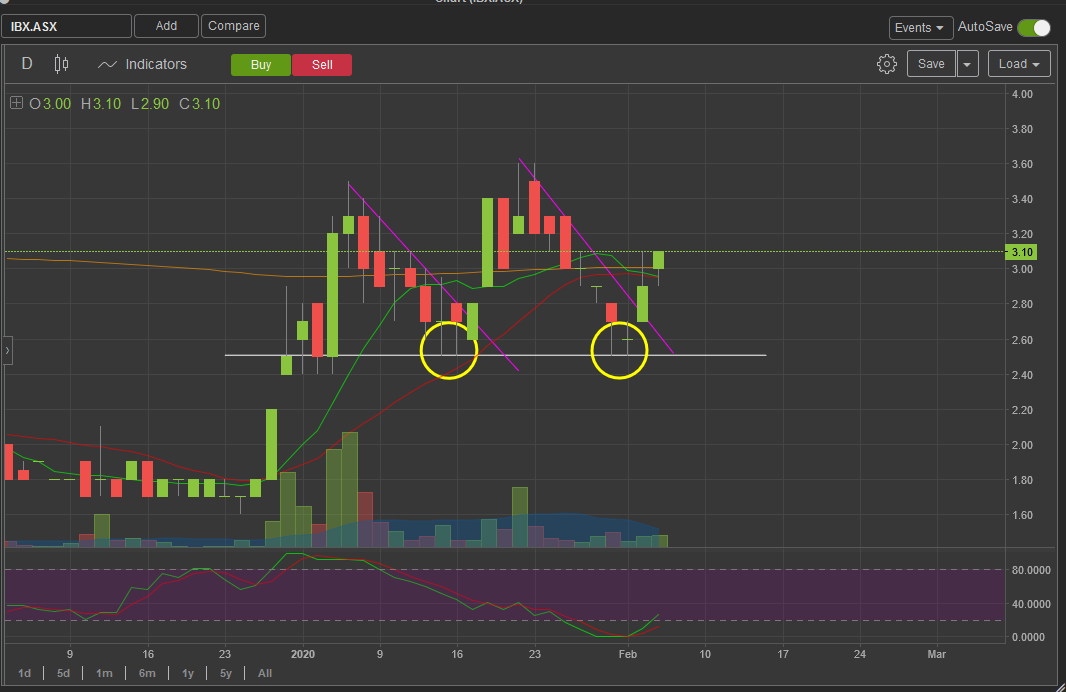Click the Compare button
This screenshot has height=692, width=1066.
tap(233, 26)
